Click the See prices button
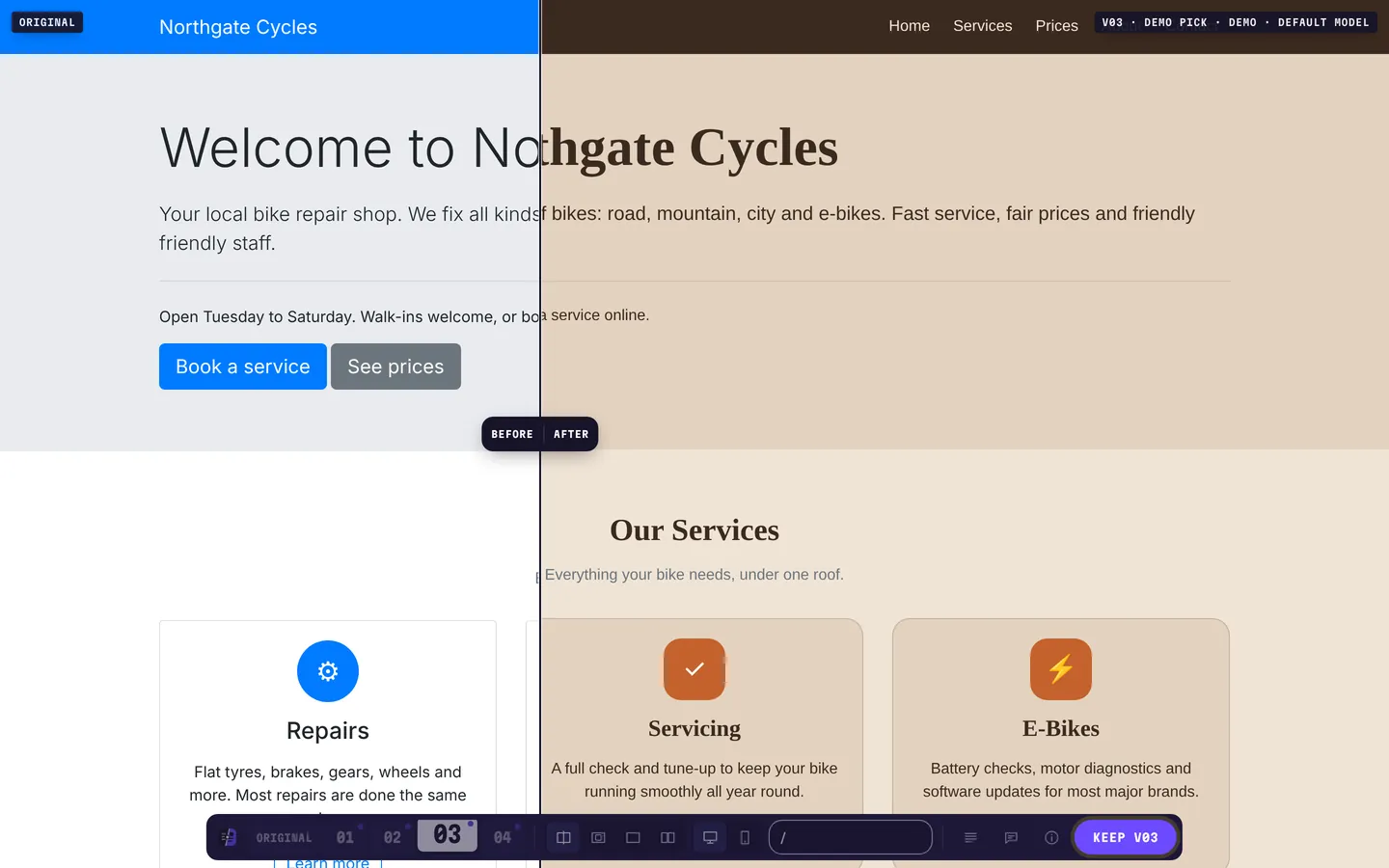 point(395,366)
